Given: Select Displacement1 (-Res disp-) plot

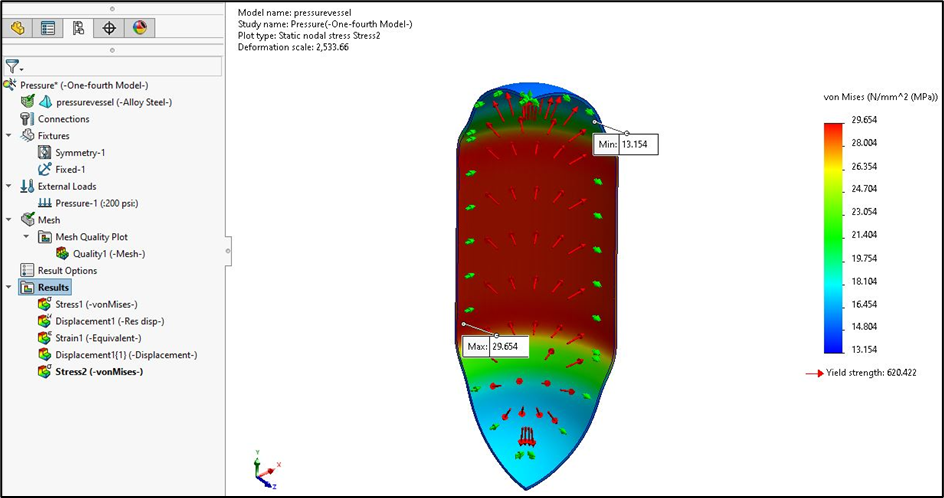Looking at the screenshot, I should [110, 321].
